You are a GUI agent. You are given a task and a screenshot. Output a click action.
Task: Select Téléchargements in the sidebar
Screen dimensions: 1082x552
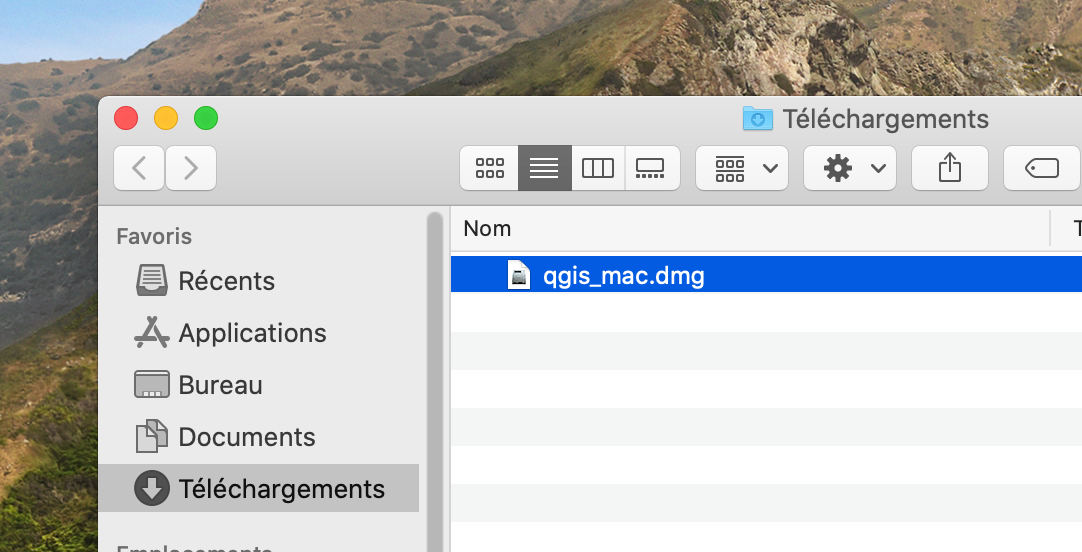tap(281, 489)
